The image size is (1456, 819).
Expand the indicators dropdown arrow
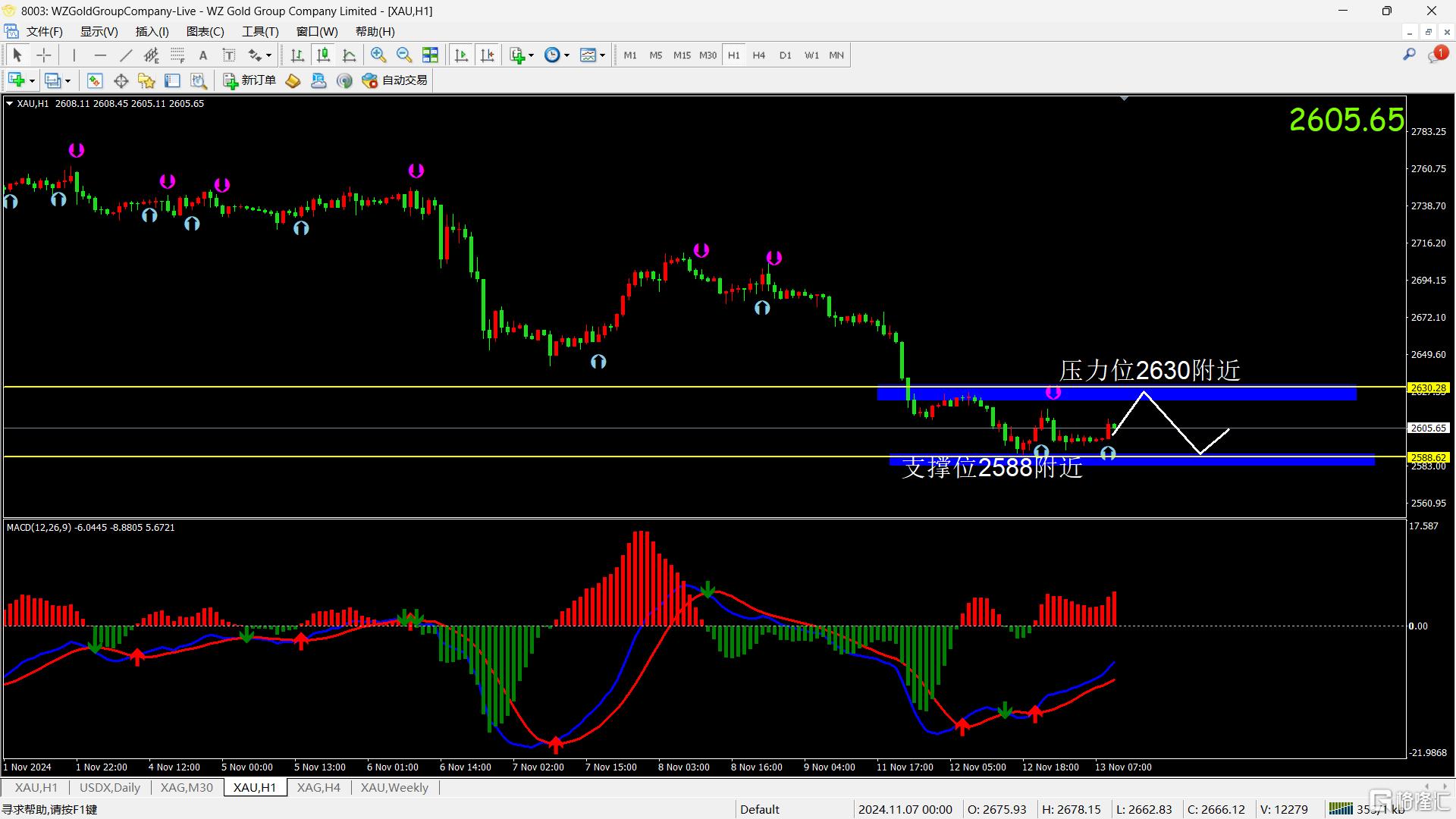point(531,55)
